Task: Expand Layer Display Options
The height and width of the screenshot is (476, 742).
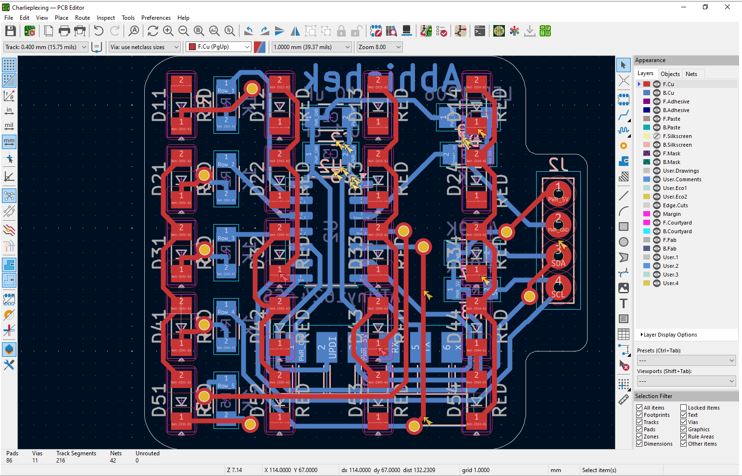Action: pyautogui.click(x=669, y=335)
